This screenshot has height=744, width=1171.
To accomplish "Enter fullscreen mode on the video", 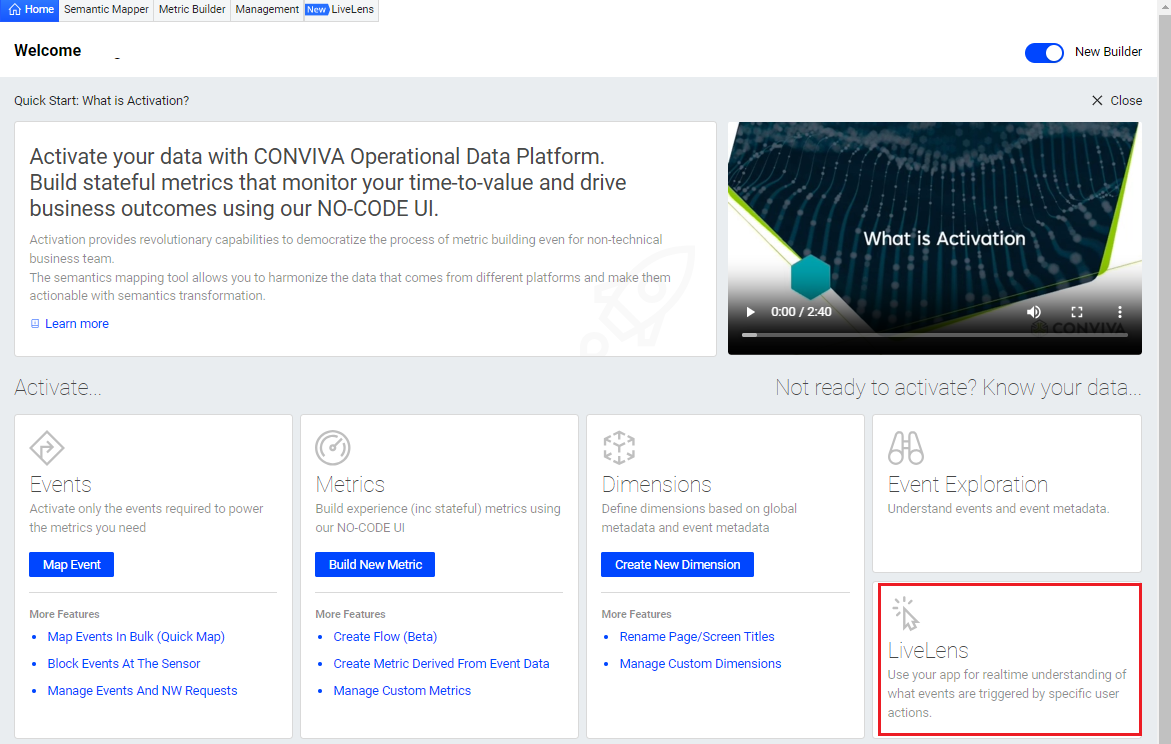I will (x=1077, y=312).
